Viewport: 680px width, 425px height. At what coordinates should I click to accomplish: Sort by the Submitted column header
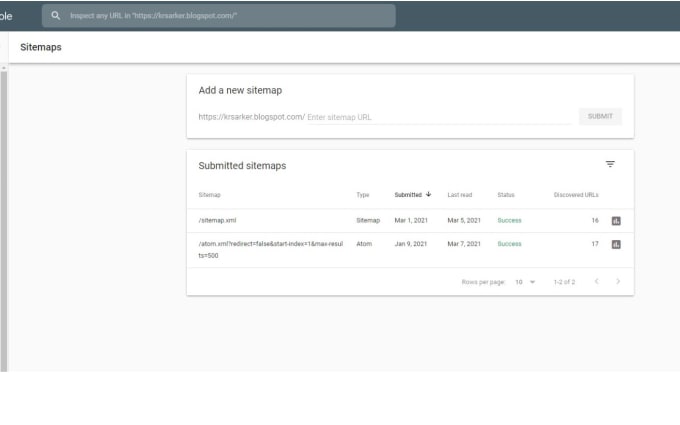408,195
